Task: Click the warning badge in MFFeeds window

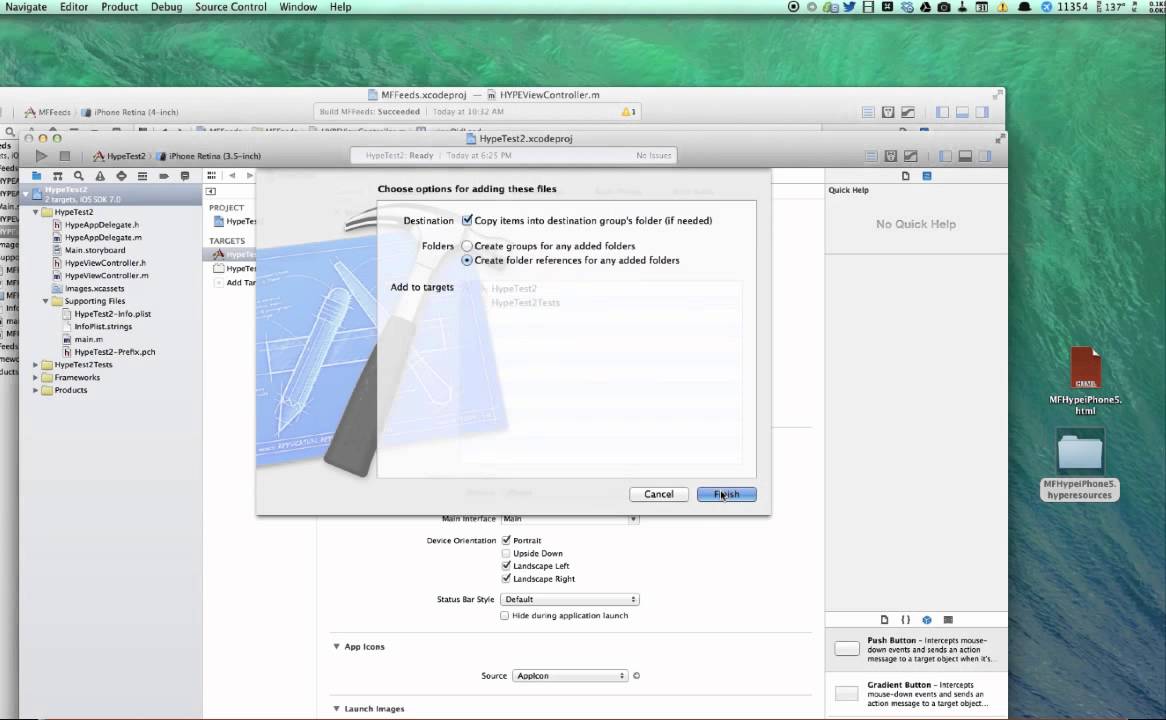Action: [628, 112]
